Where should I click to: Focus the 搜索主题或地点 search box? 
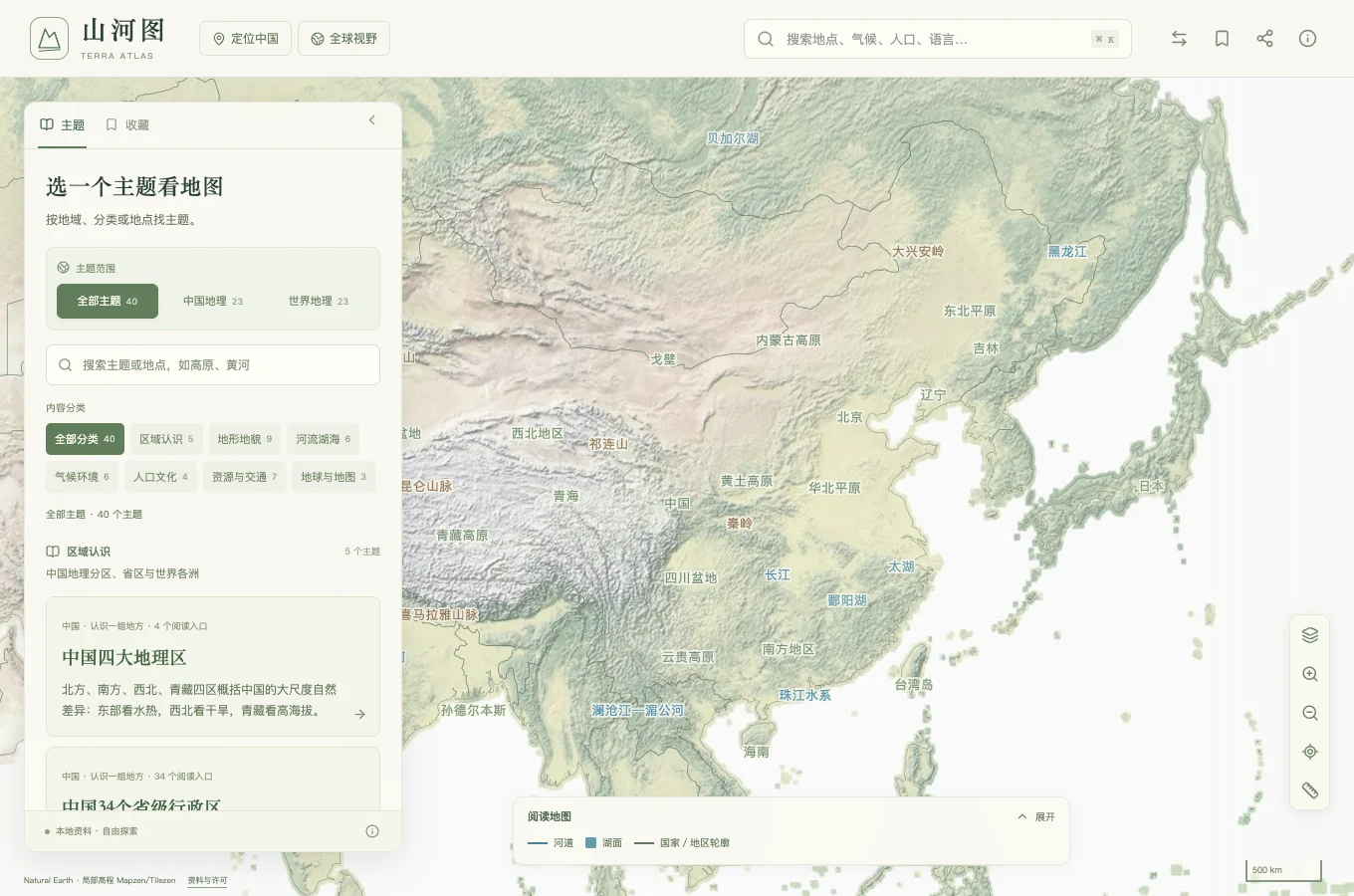pos(213,364)
